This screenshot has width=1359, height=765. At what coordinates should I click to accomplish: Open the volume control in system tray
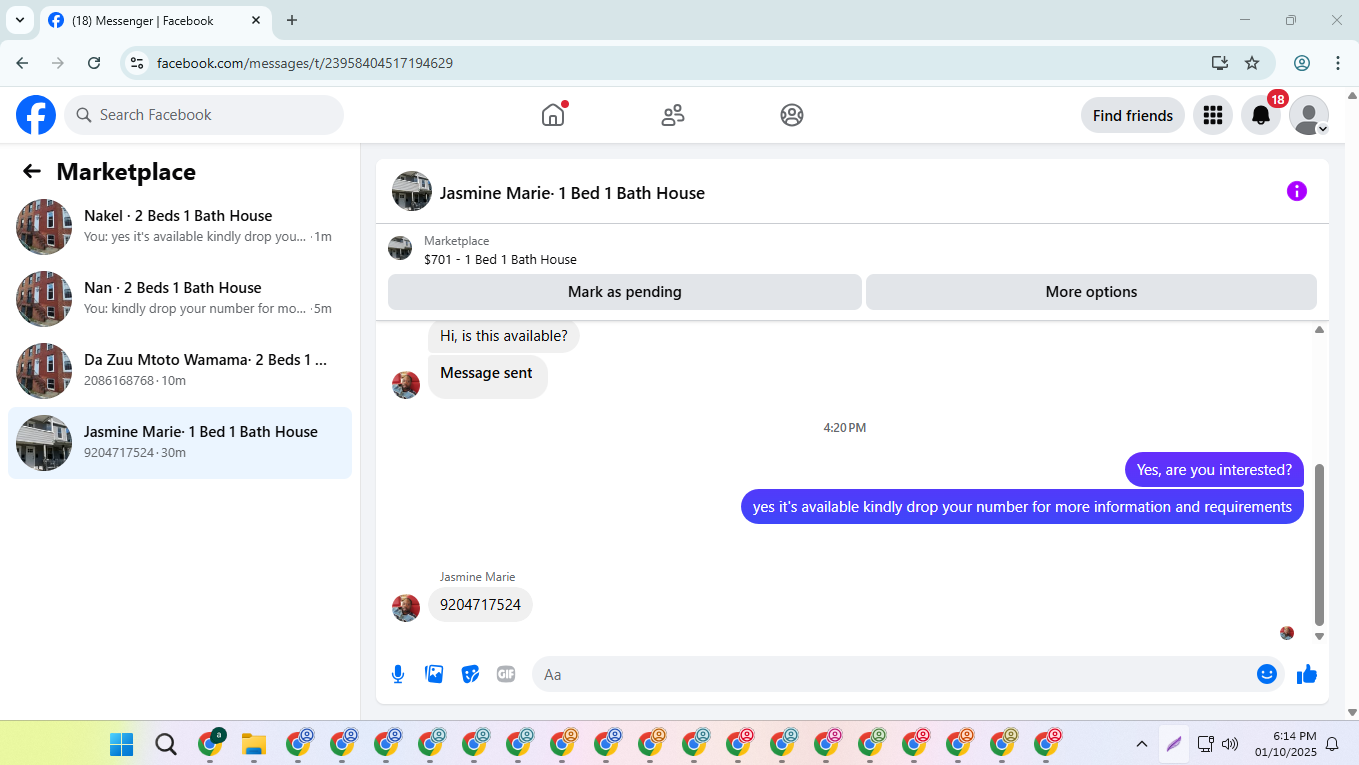coord(1230,744)
